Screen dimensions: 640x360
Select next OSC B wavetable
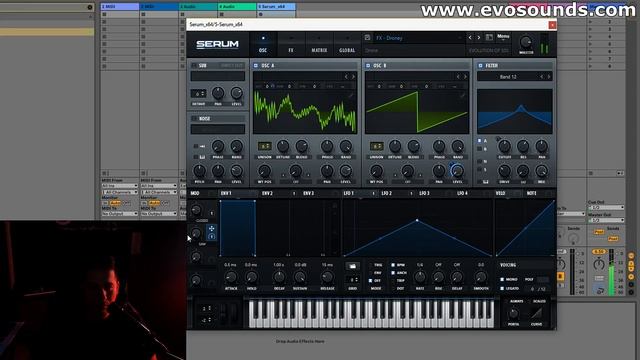[x=465, y=76]
